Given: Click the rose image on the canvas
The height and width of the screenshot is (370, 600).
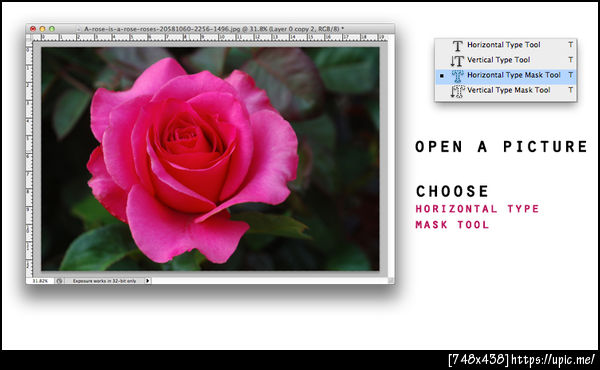Looking at the screenshot, I should pos(210,159).
